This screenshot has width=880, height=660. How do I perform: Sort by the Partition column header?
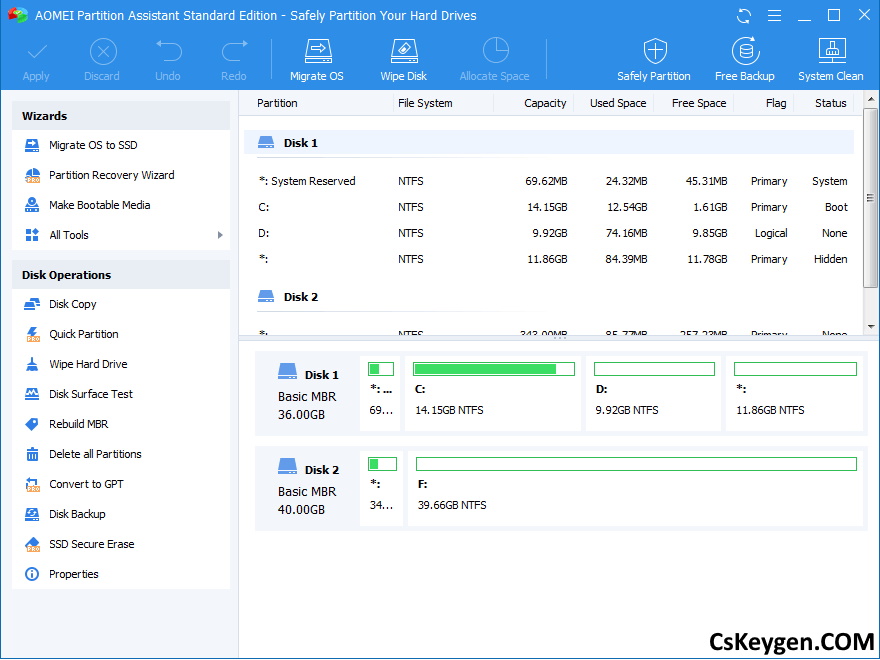(277, 103)
